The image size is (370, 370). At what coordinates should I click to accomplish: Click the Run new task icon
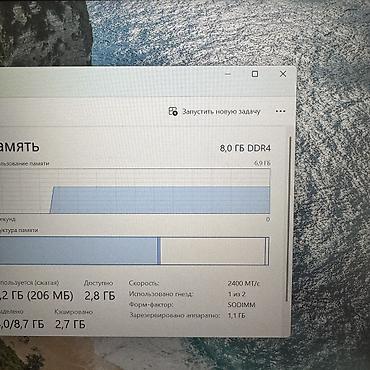click(x=173, y=111)
